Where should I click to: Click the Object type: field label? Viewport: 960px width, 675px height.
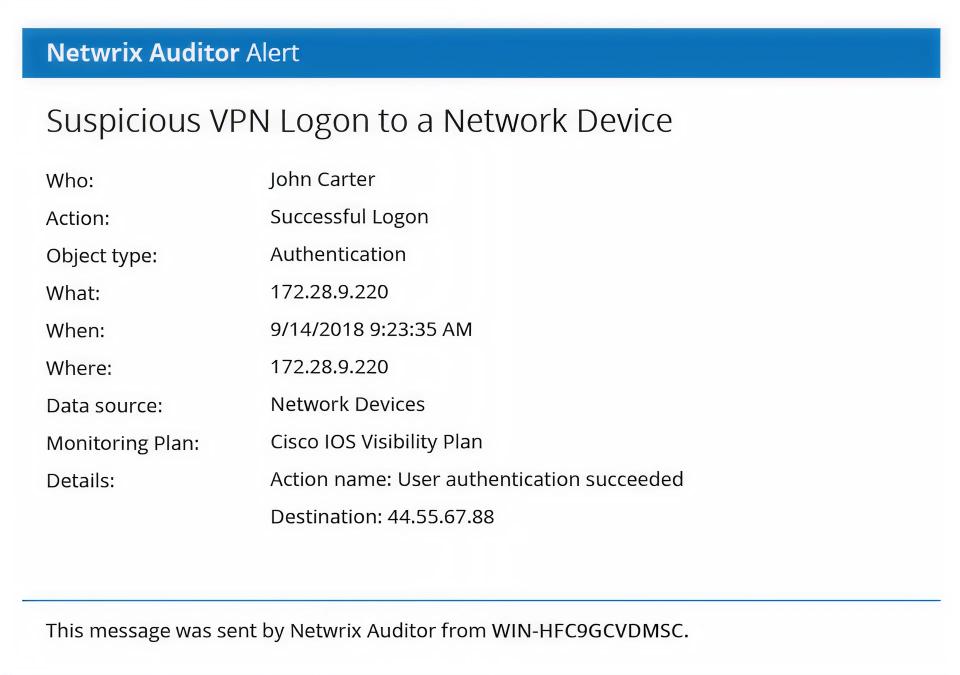(102, 255)
